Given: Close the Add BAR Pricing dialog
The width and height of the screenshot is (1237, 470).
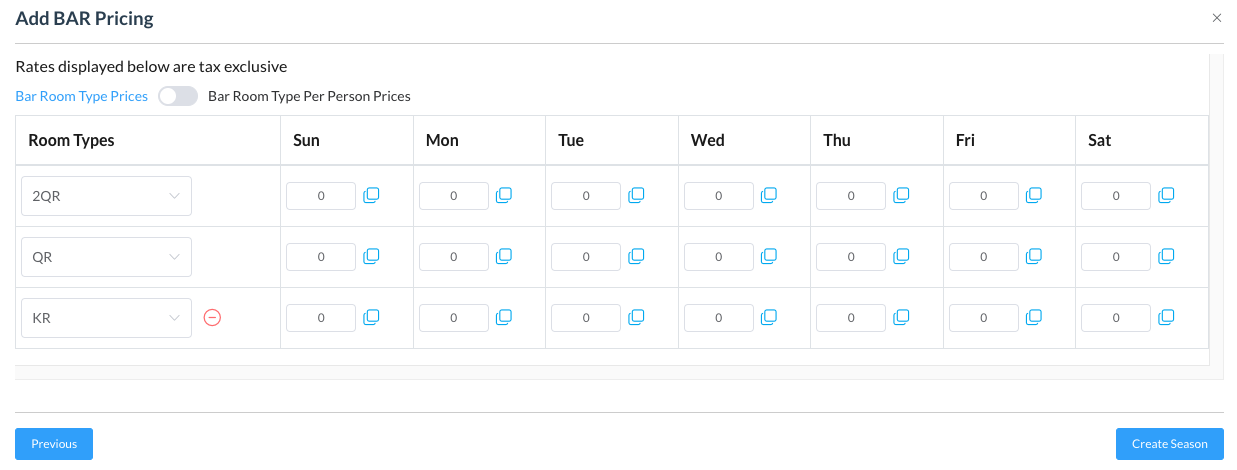Looking at the screenshot, I should [1216, 18].
